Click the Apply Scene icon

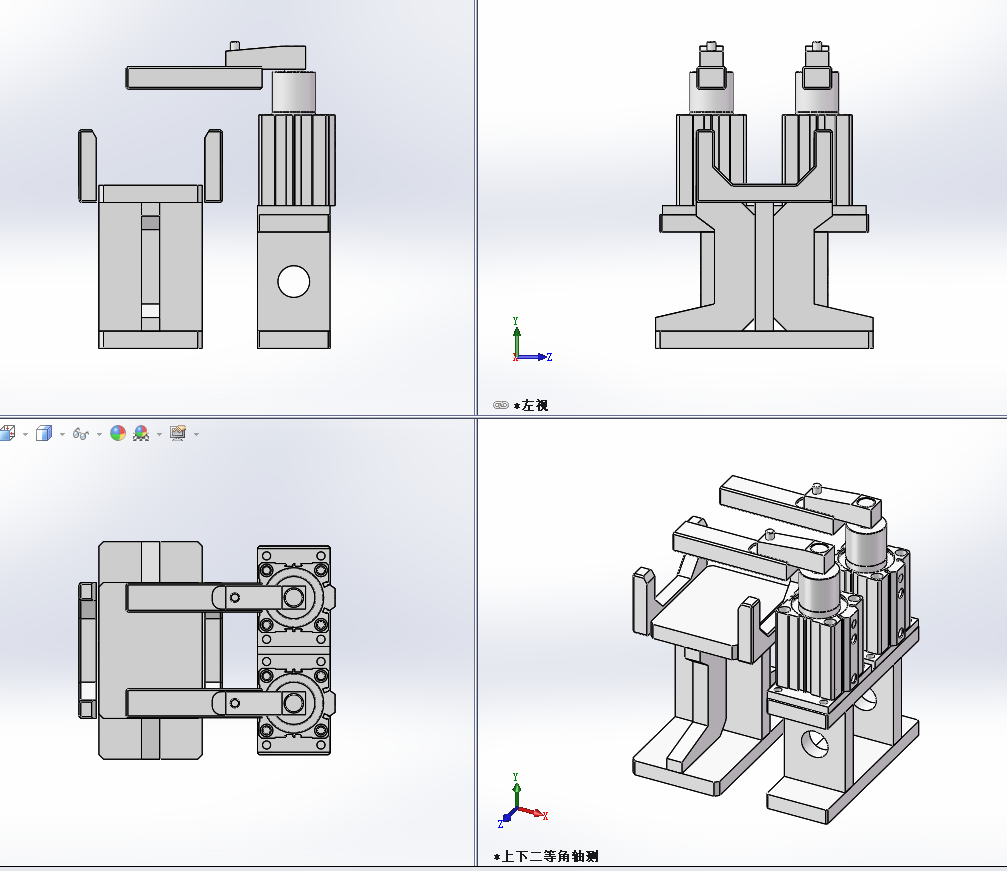(141, 434)
